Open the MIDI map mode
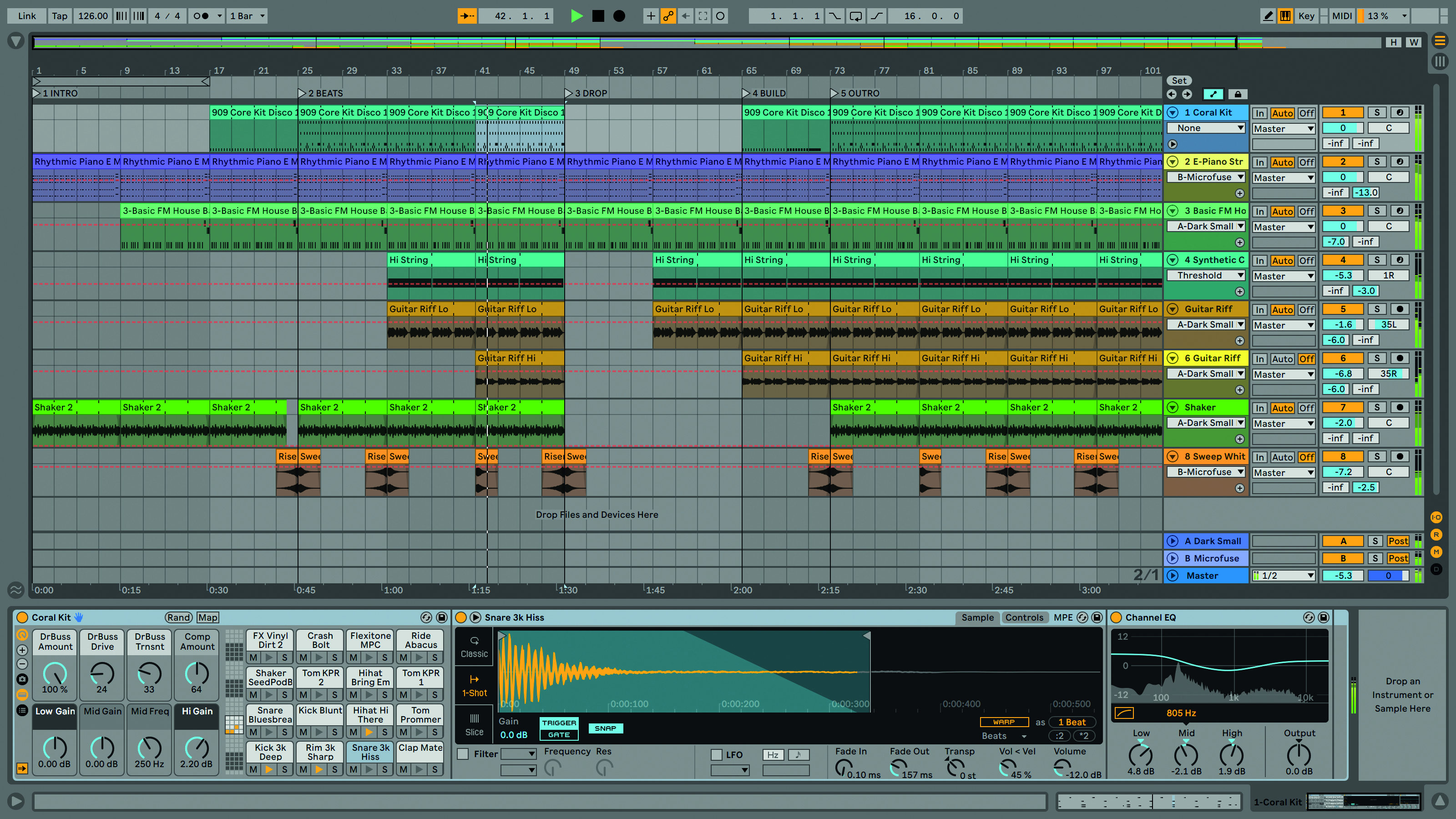Screen dimensions: 1456x819 click(1341, 16)
